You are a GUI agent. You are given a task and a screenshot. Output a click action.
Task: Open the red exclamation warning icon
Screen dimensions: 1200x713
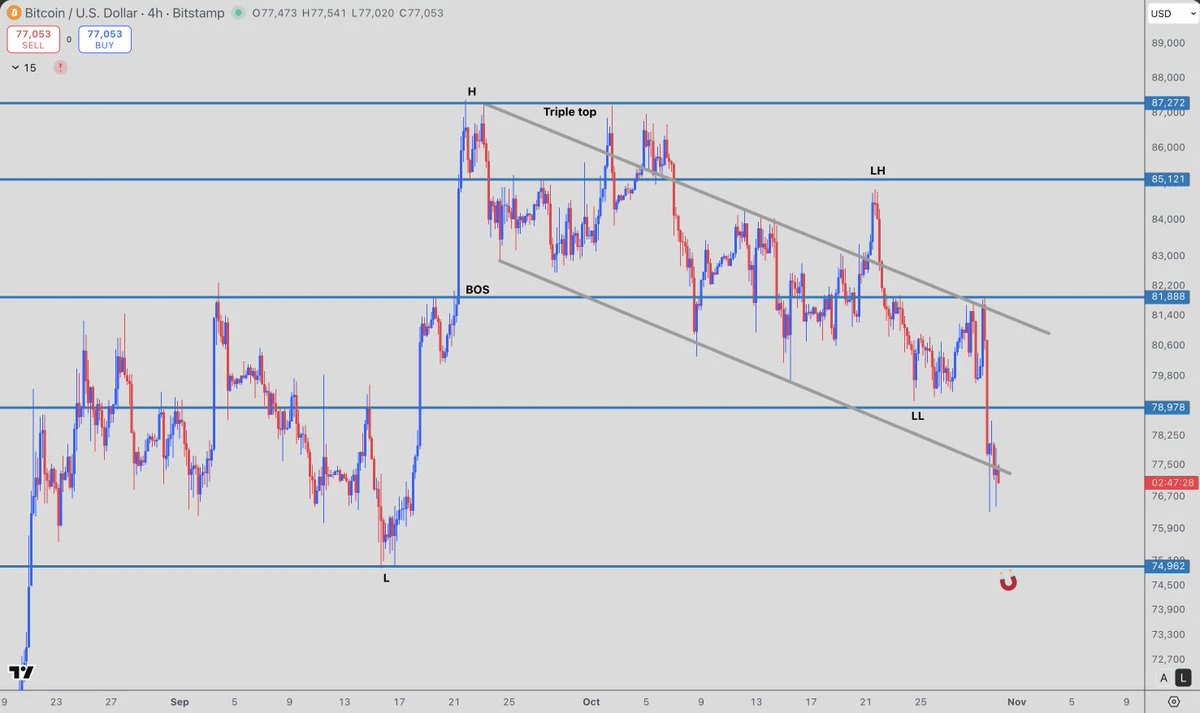coord(61,67)
